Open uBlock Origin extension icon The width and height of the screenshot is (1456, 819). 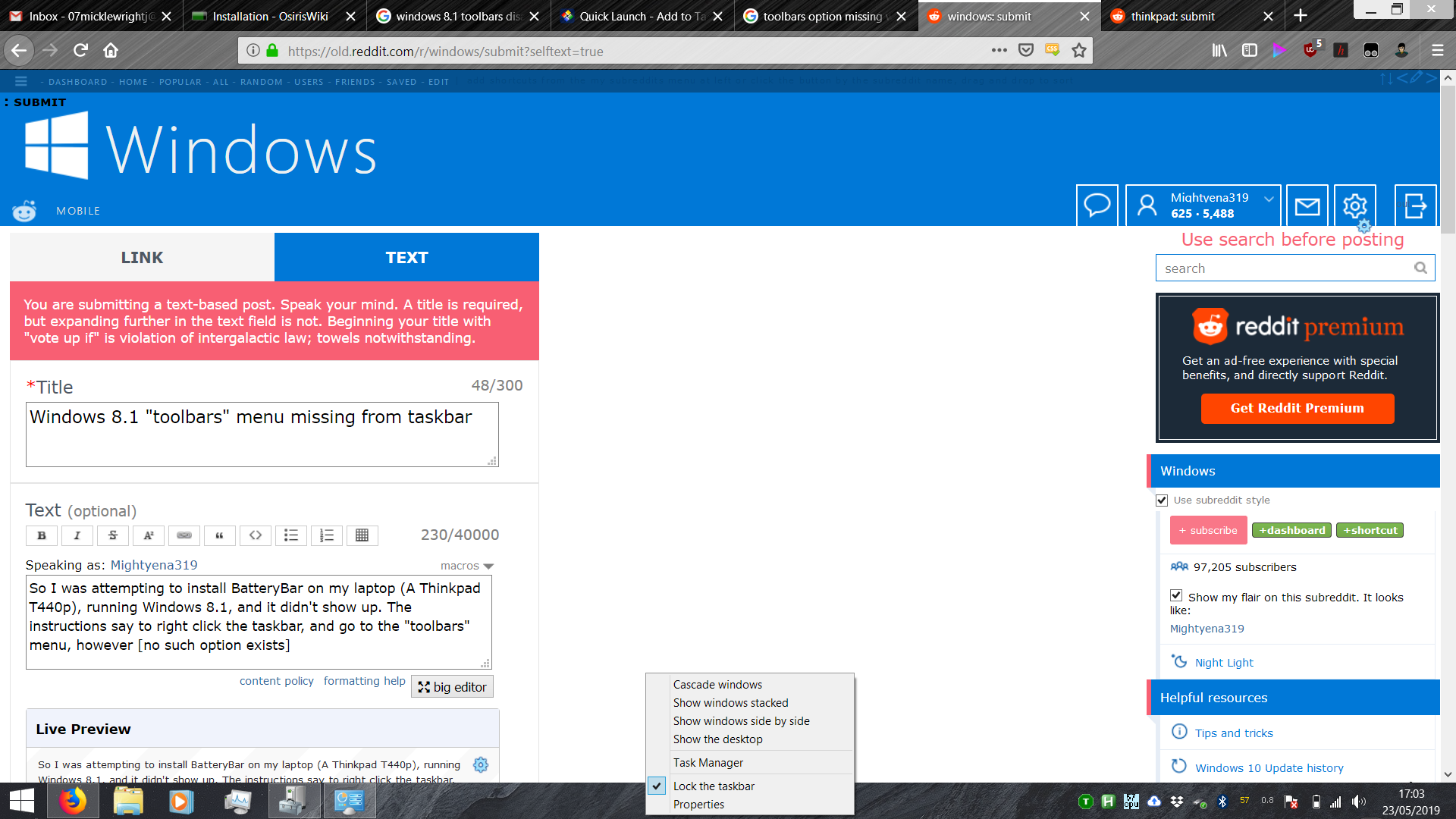pos(1311,50)
